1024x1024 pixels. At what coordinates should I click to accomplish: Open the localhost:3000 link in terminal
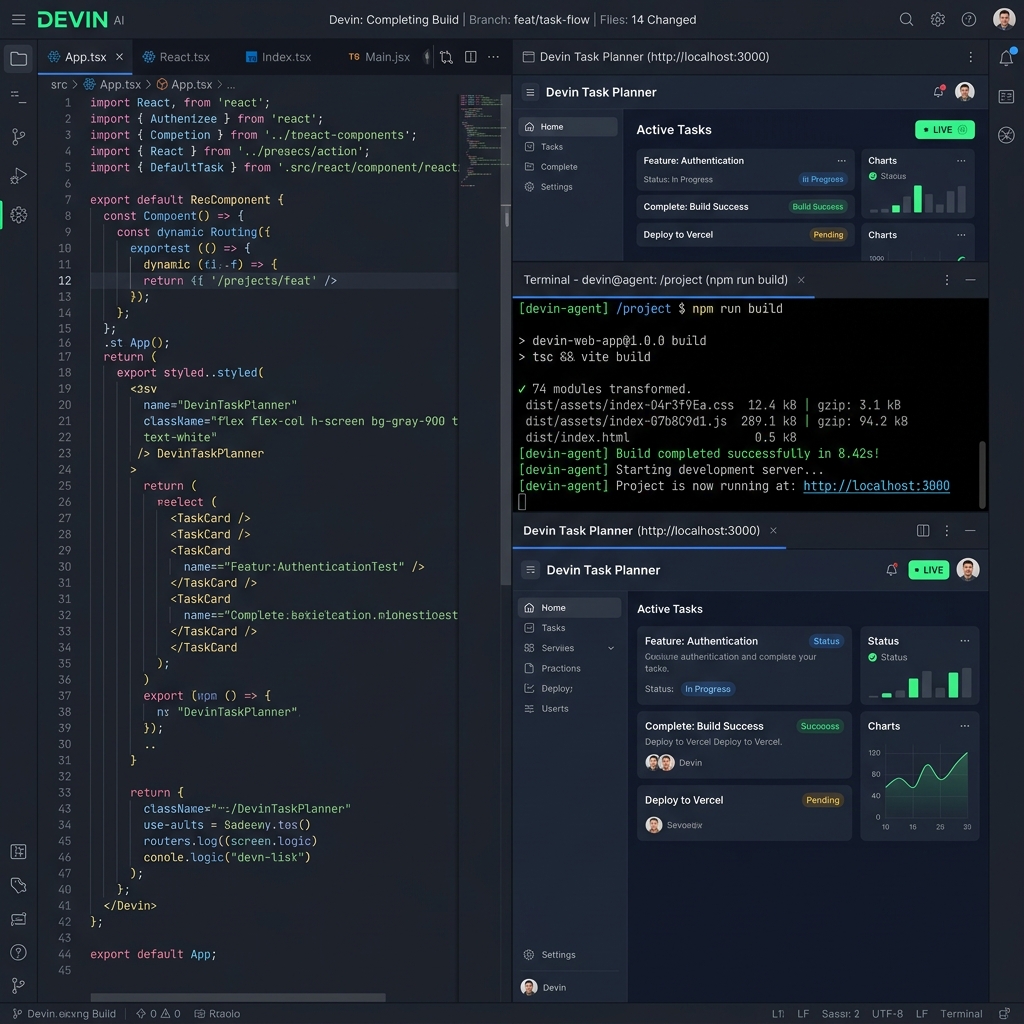coord(876,486)
